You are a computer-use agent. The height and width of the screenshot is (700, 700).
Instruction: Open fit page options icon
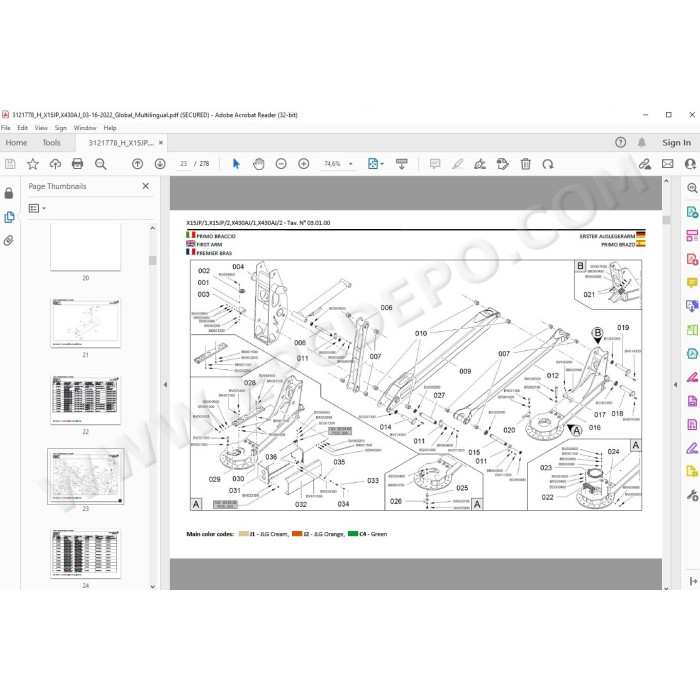(375, 164)
